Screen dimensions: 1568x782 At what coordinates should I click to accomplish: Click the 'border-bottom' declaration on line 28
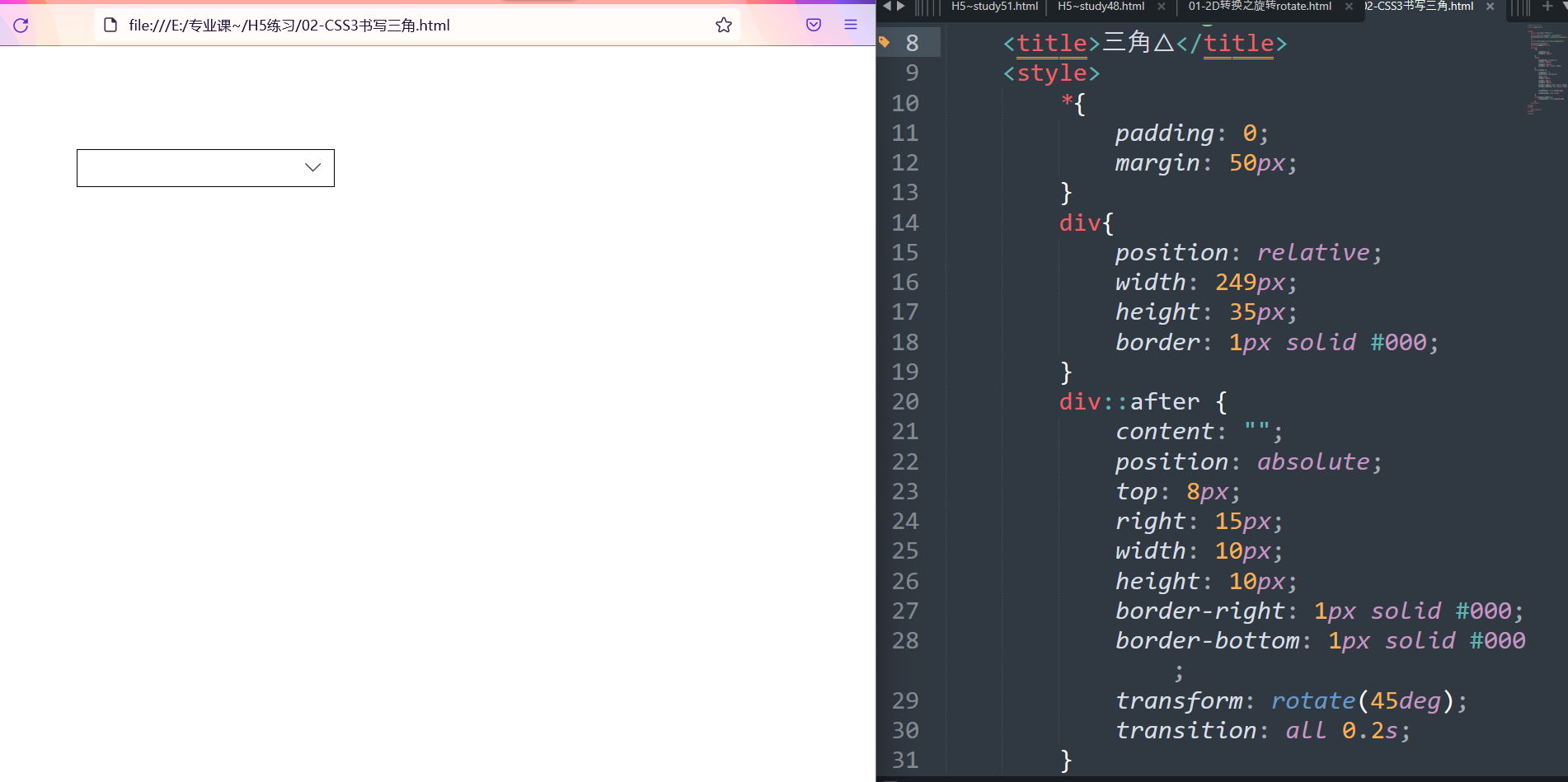point(1321,641)
